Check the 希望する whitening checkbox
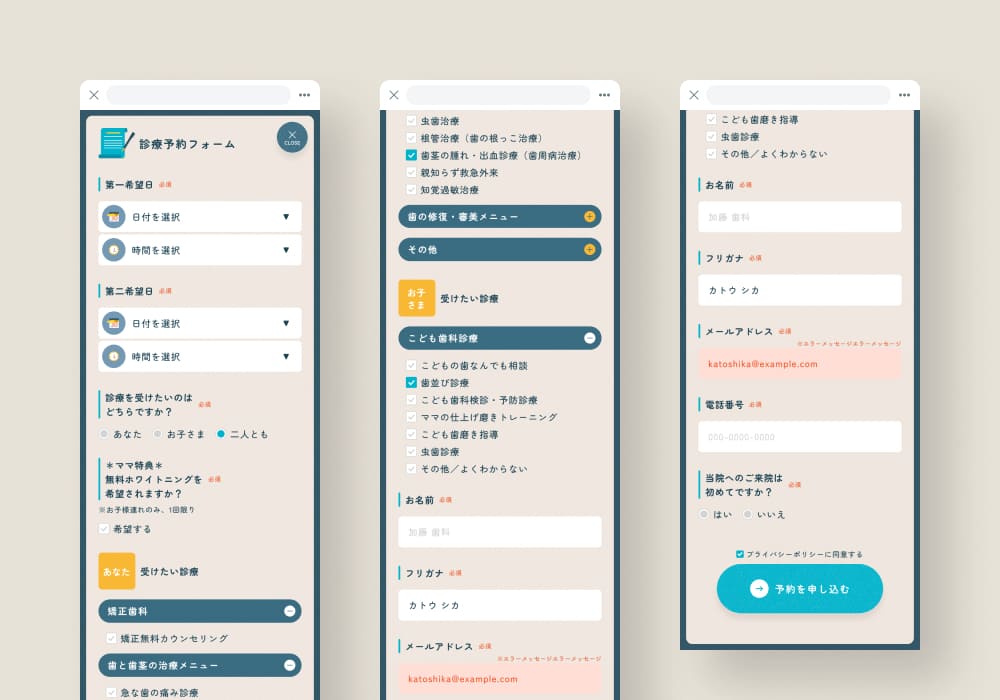Viewport: 1000px width, 700px height. tap(104, 529)
